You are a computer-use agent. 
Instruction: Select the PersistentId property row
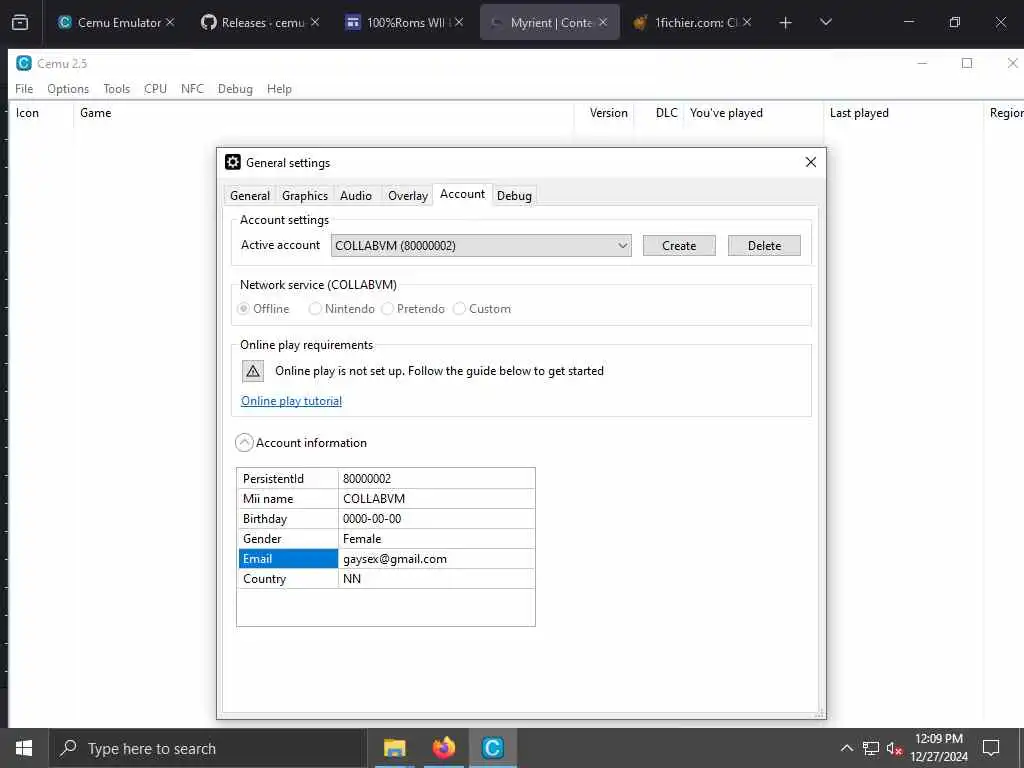[385, 479]
